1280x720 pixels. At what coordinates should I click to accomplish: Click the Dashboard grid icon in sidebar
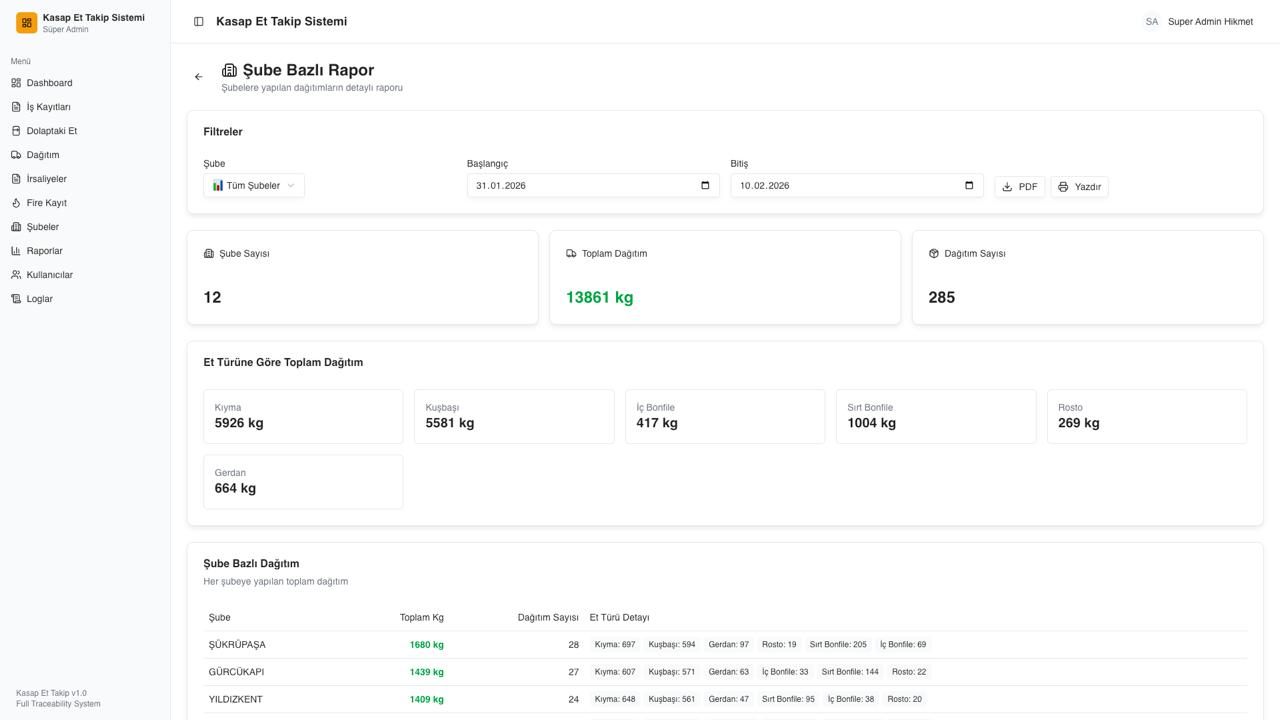click(16, 83)
